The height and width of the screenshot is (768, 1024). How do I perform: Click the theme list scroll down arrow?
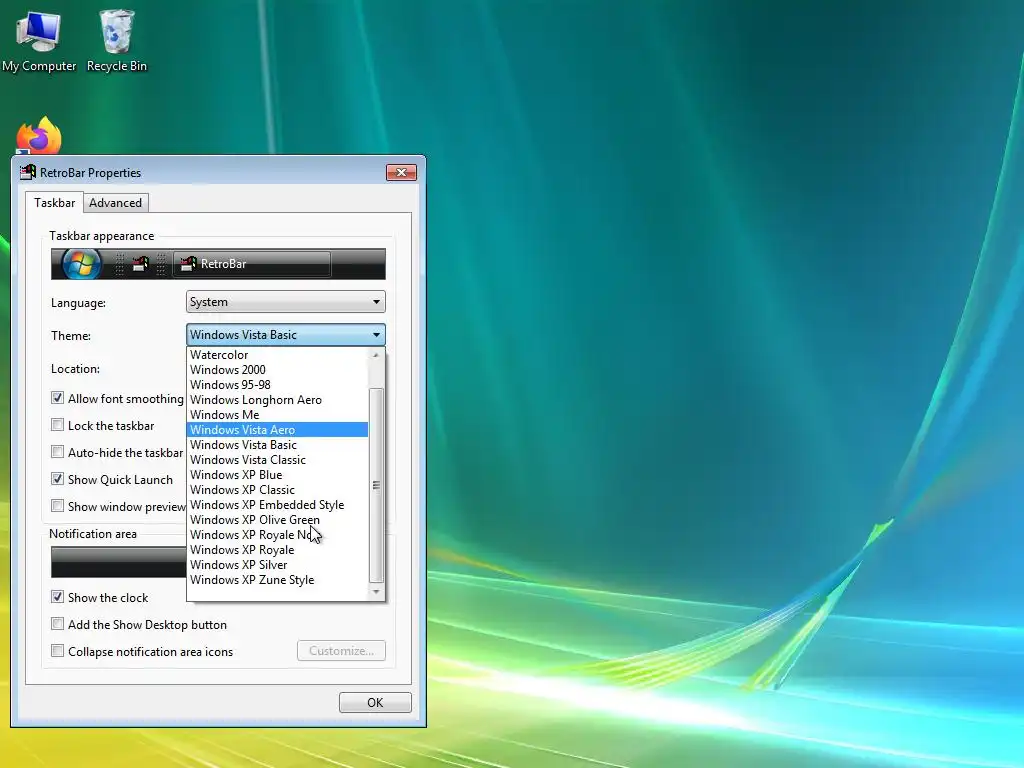(x=376, y=592)
